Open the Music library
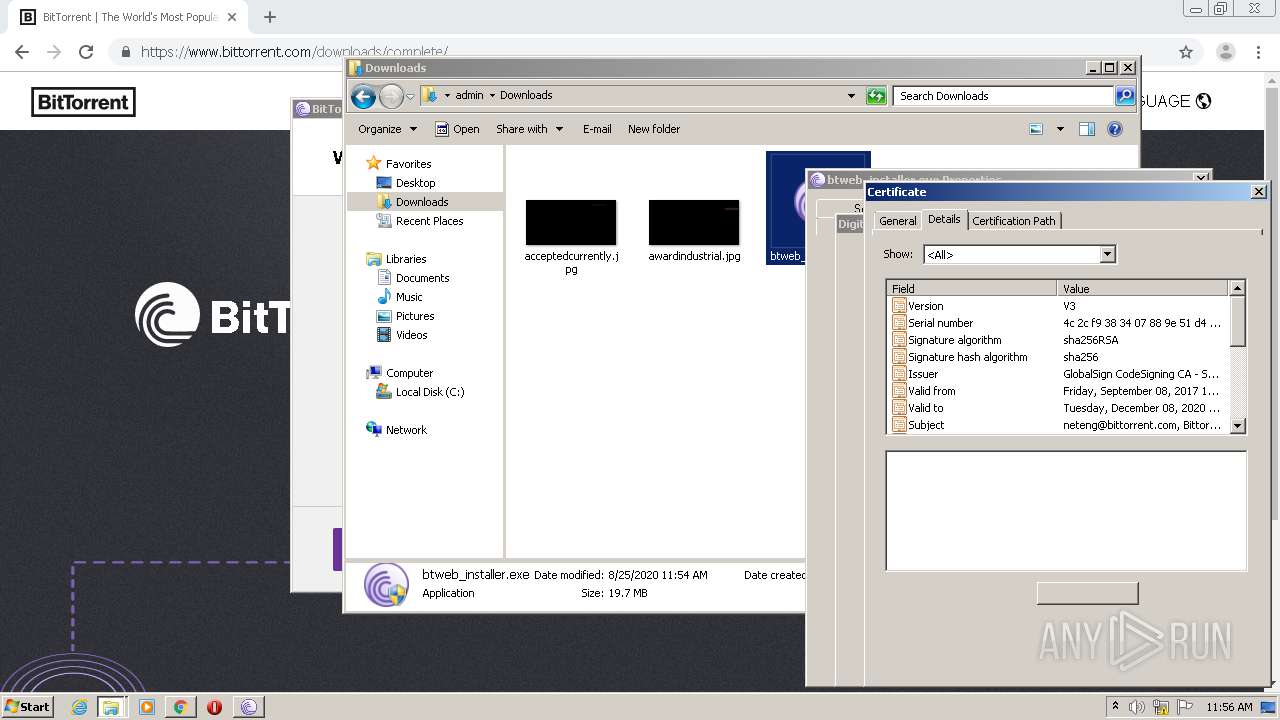 (x=409, y=297)
